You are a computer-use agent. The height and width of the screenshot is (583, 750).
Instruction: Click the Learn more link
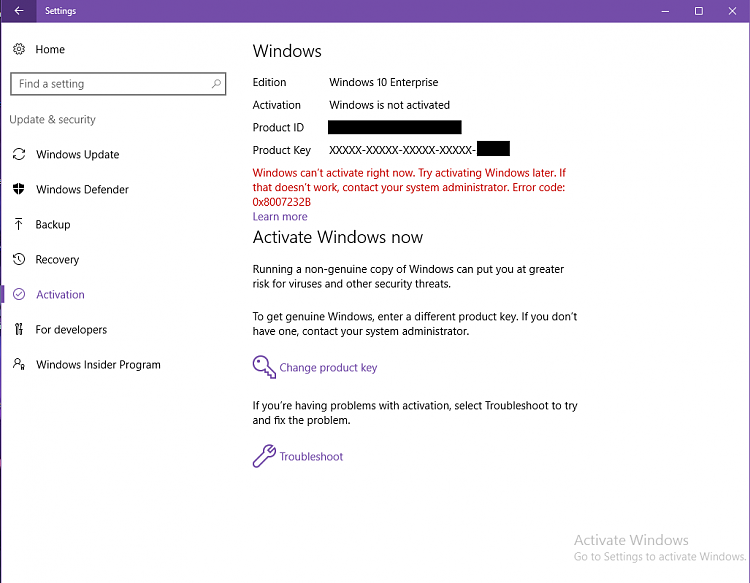(280, 217)
